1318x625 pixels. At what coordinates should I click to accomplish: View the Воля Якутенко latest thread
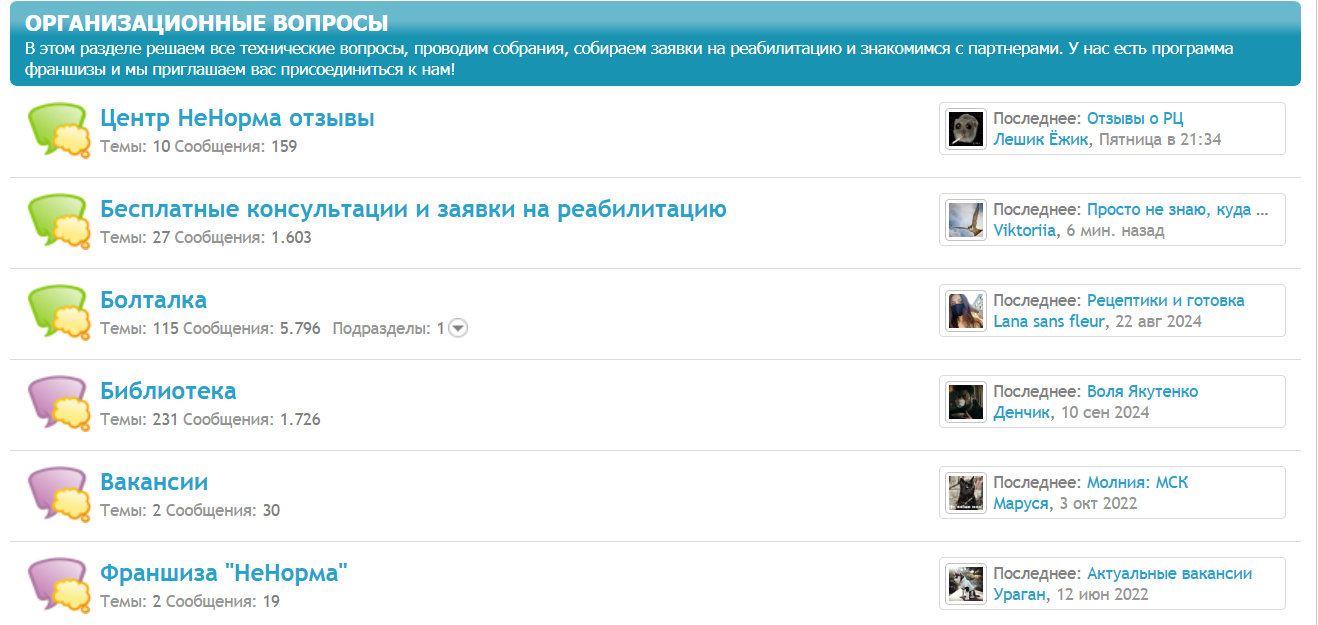click(x=1142, y=392)
